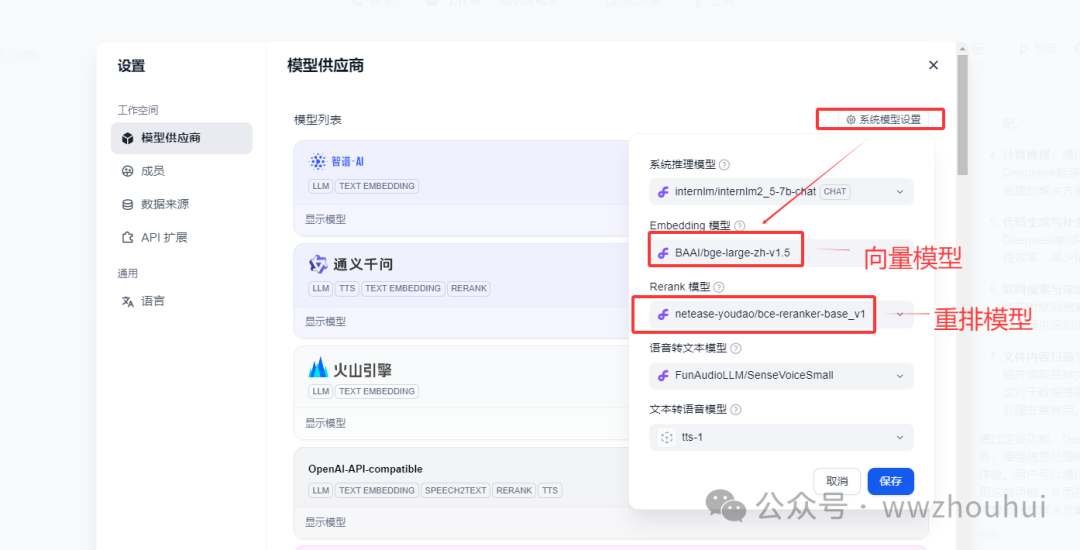Click the 模型供应商 cube icon in sidebar
Image resolution: width=1080 pixels, height=550 pixels.
pos(127,138)
